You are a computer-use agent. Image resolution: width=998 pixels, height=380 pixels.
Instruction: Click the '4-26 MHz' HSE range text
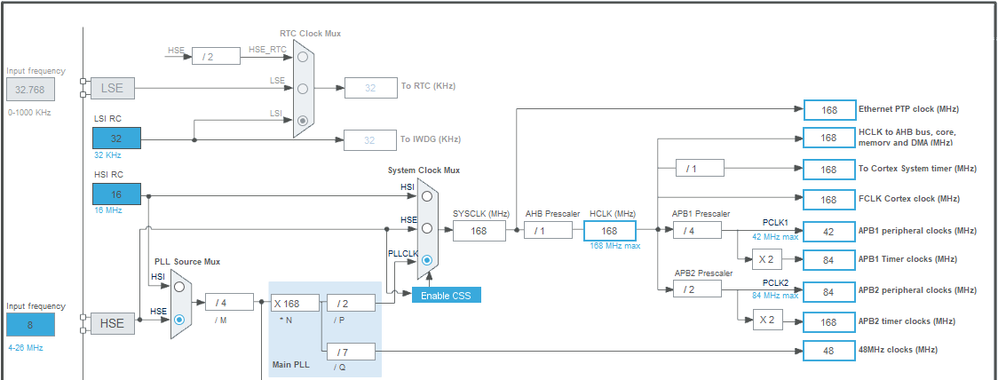(25, 348)
